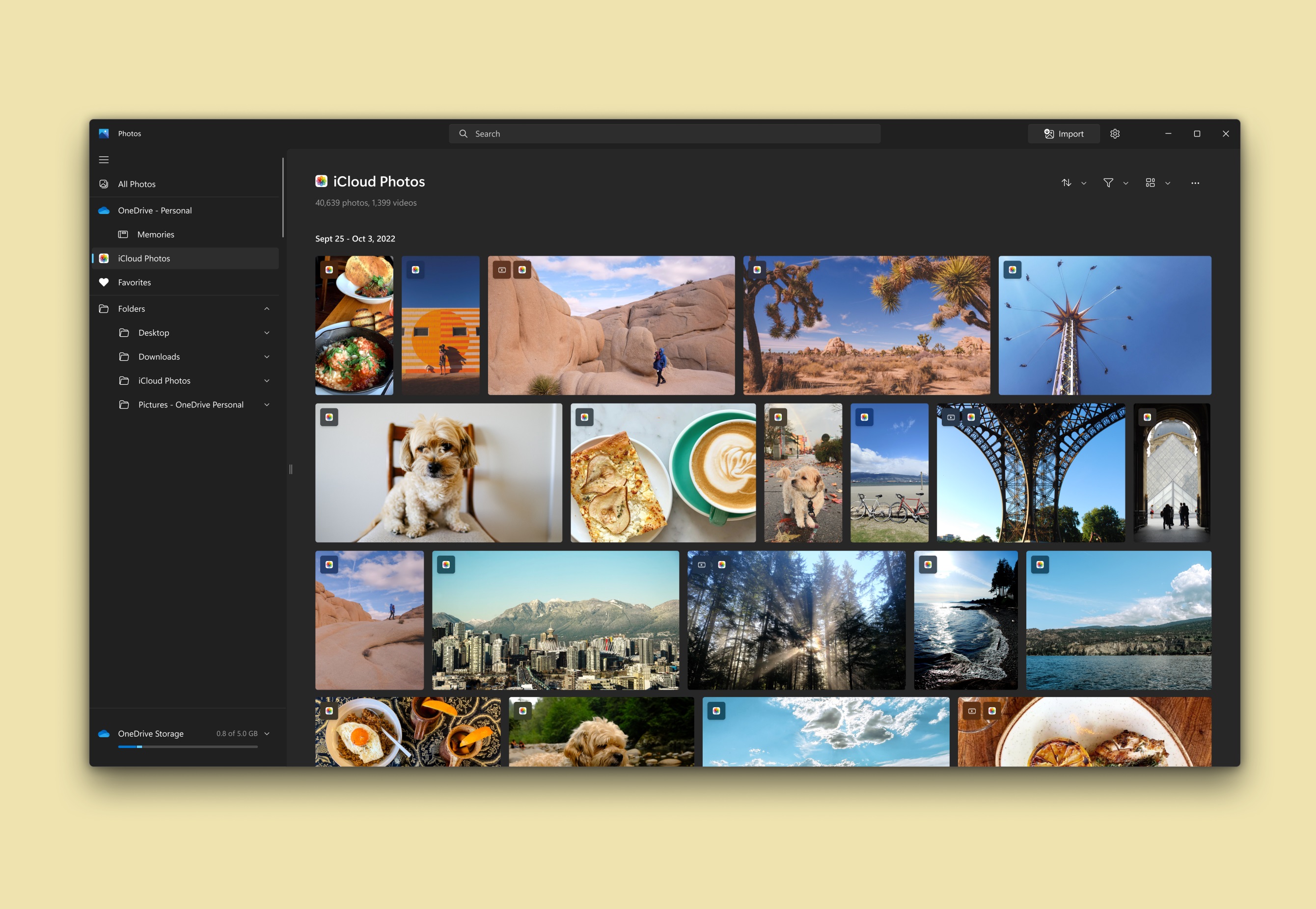
Task: Click the hamburger navigation menu icon
Action: (104, 160)
